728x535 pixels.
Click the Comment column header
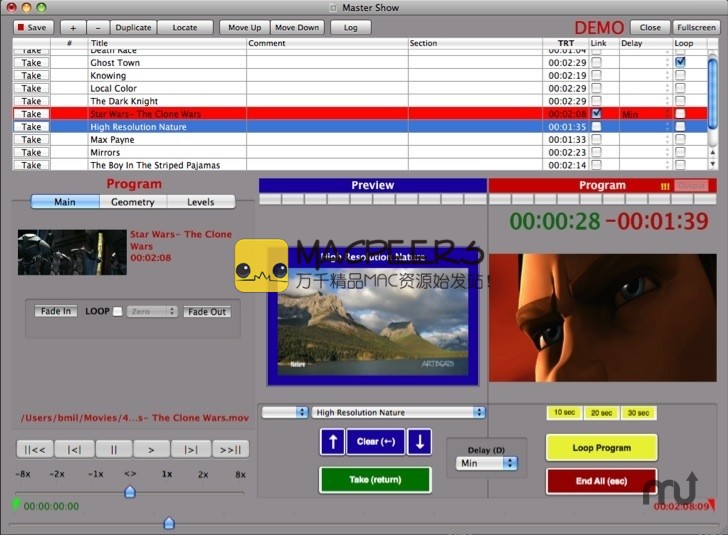click(327, 43)
